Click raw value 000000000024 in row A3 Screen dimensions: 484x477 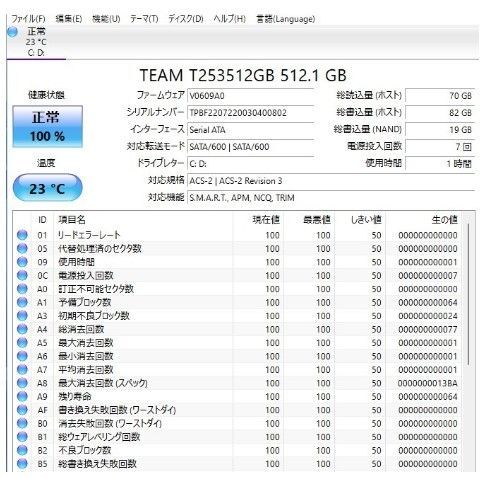(x=428, y=316)
